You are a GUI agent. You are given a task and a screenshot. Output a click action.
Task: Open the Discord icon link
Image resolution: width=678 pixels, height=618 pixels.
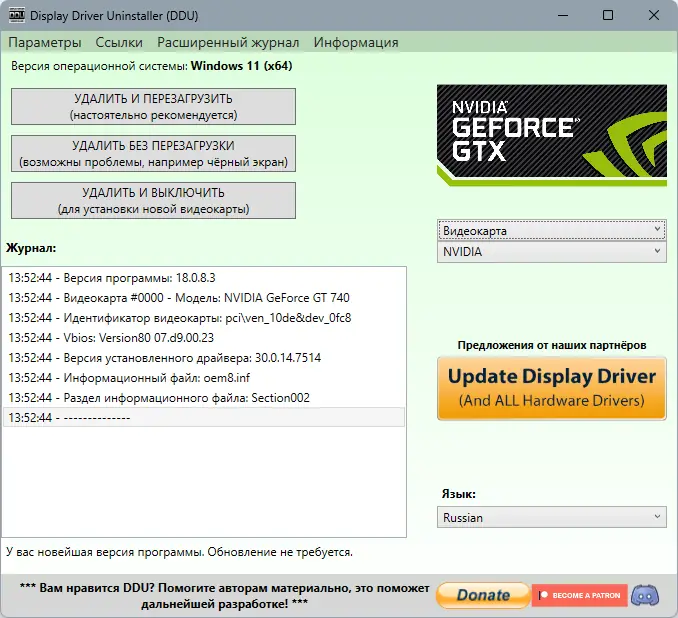tap(645, 596)
